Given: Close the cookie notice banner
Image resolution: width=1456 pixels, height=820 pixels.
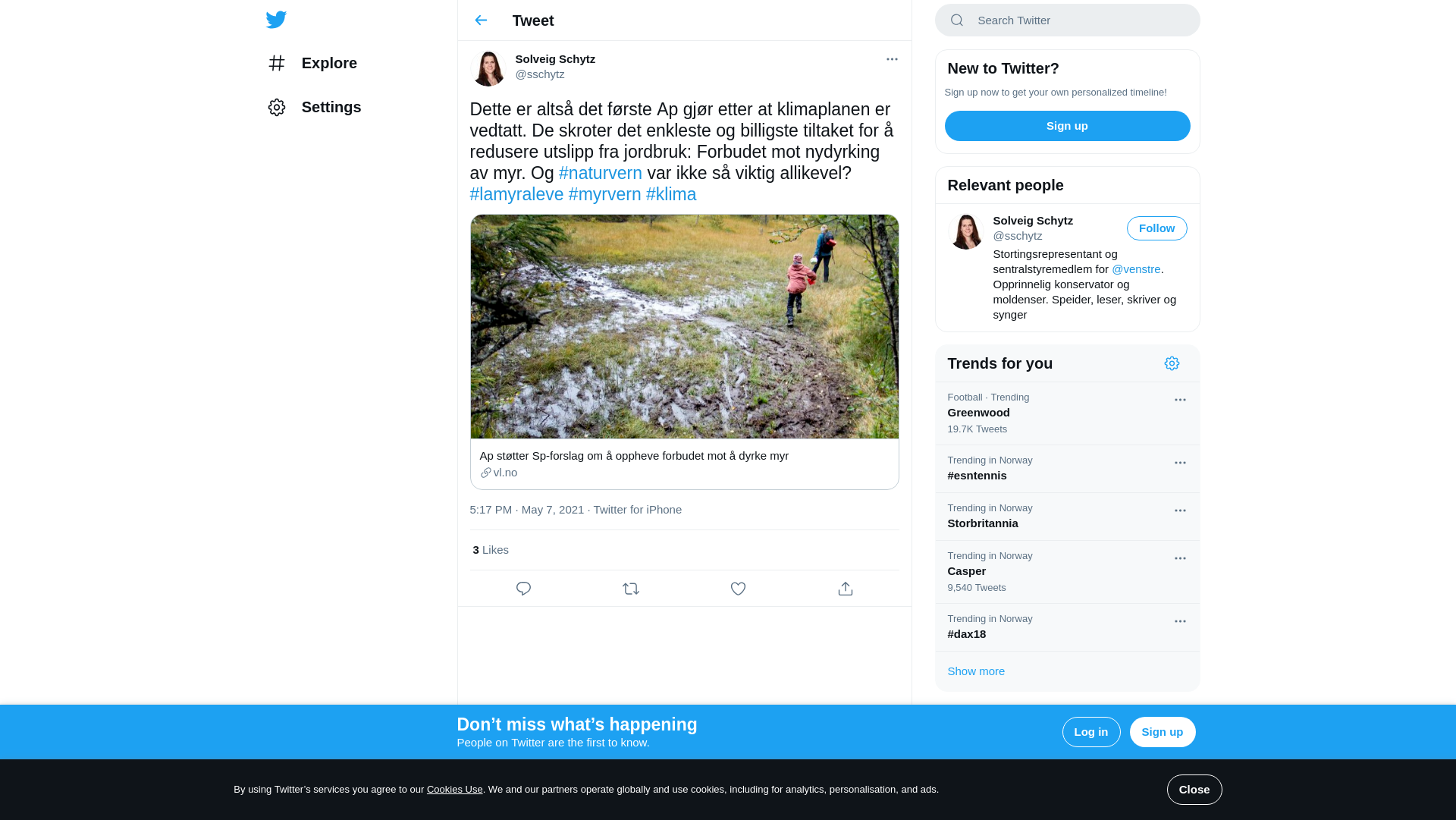Looking at the screenshot, I should [1194, 790].
